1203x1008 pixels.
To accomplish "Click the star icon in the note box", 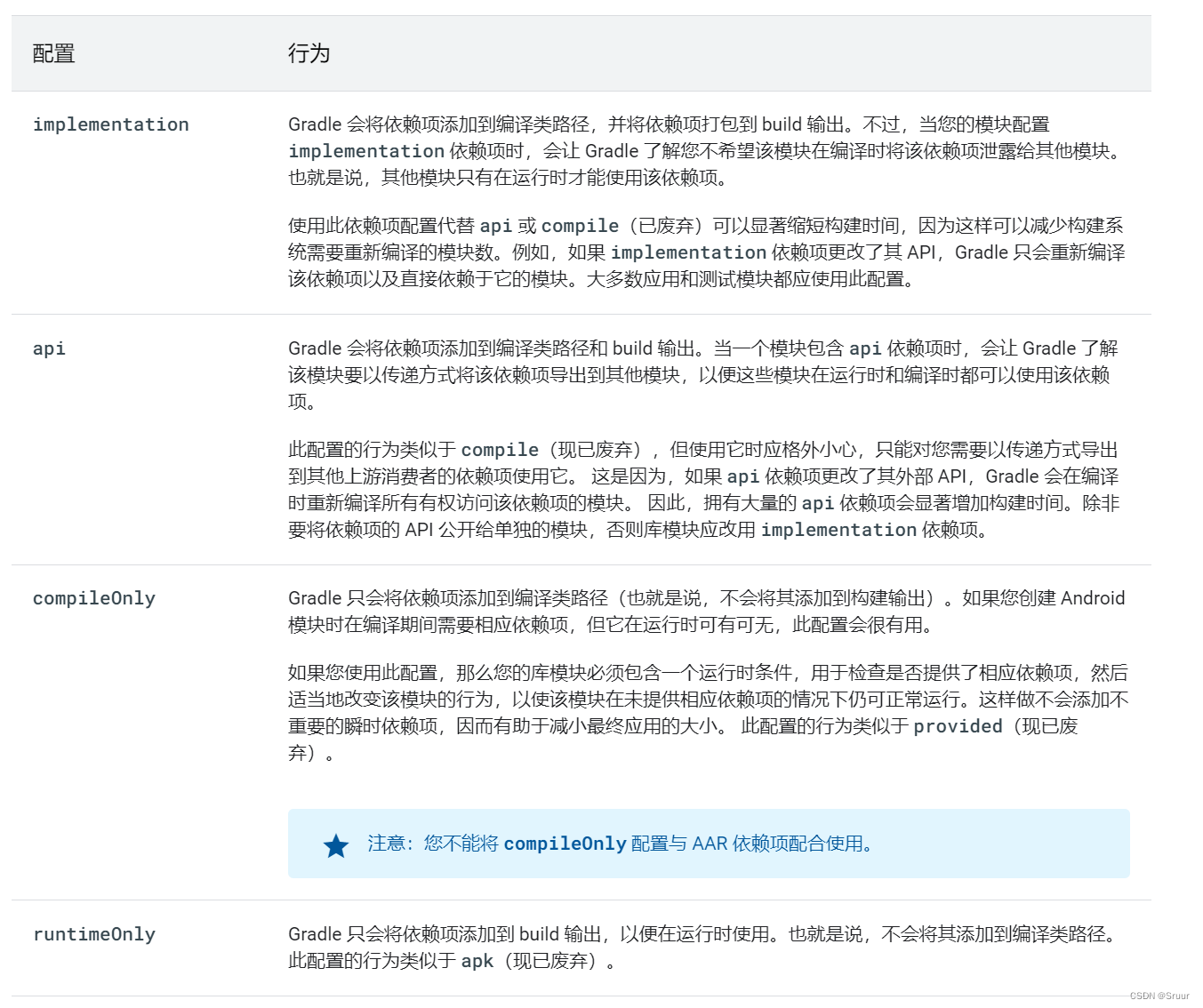I will 336,845.
